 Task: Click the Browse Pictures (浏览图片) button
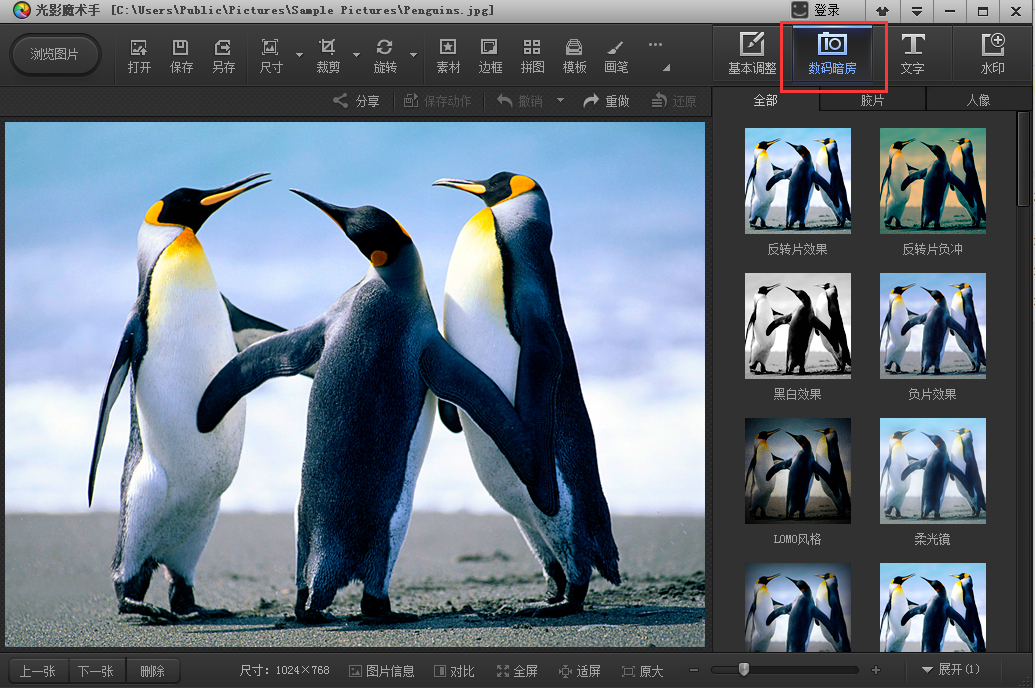(55, 55)
